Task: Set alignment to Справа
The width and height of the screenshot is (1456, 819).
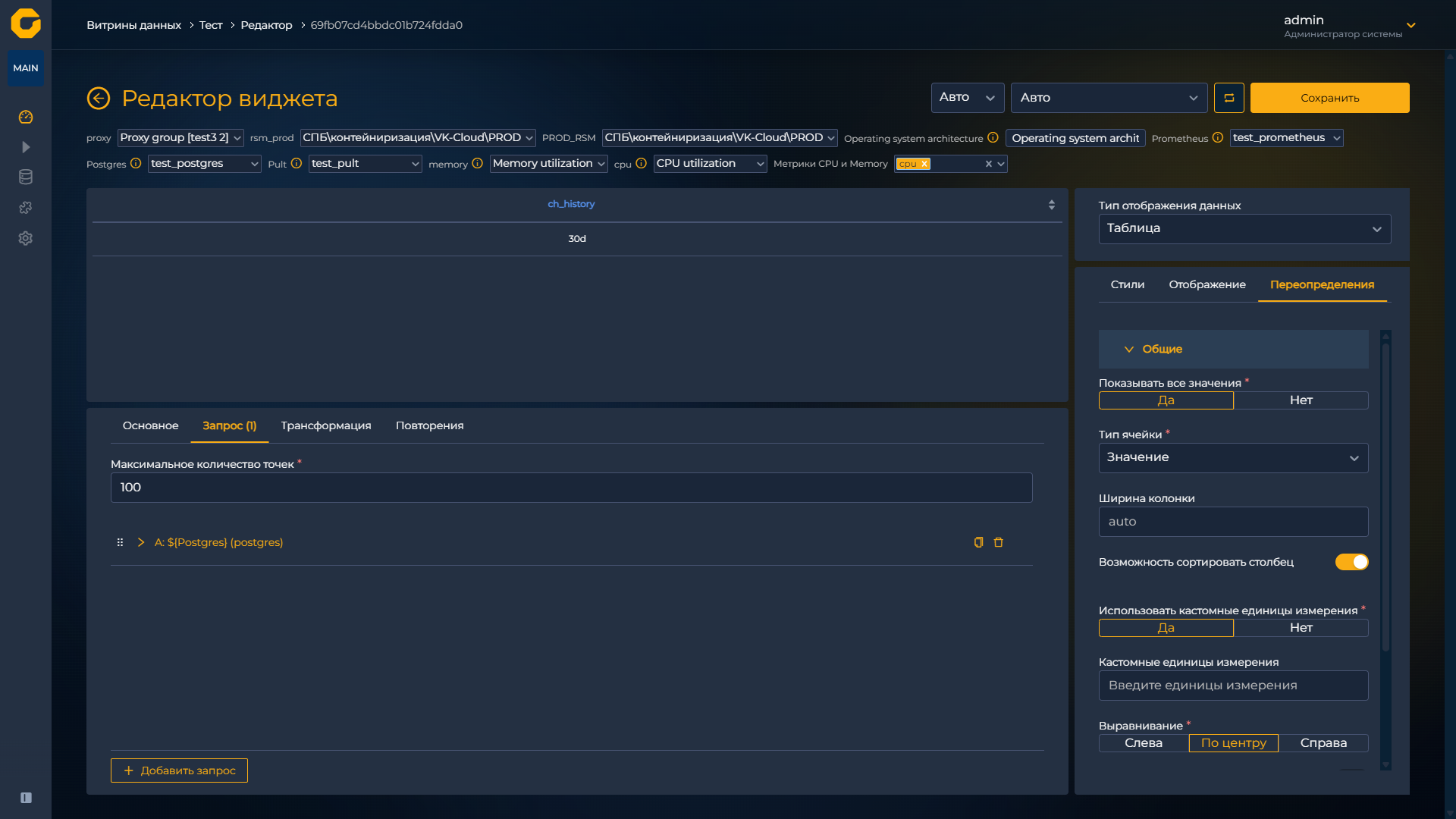Action: click(1323, 743)
